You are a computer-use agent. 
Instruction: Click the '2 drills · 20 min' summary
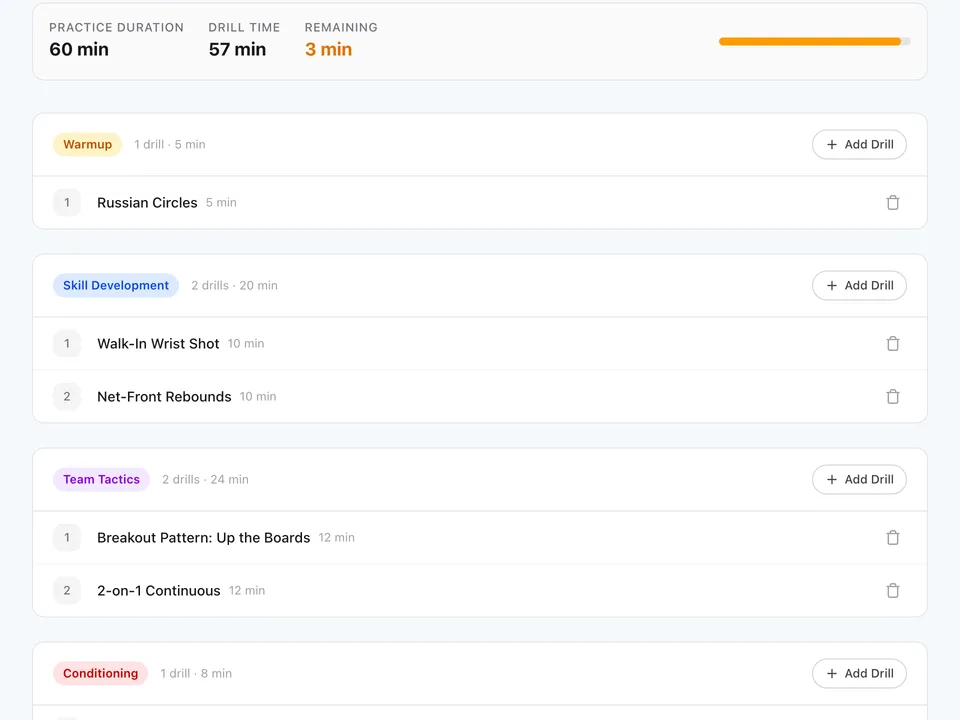click(x=234, y=285)
